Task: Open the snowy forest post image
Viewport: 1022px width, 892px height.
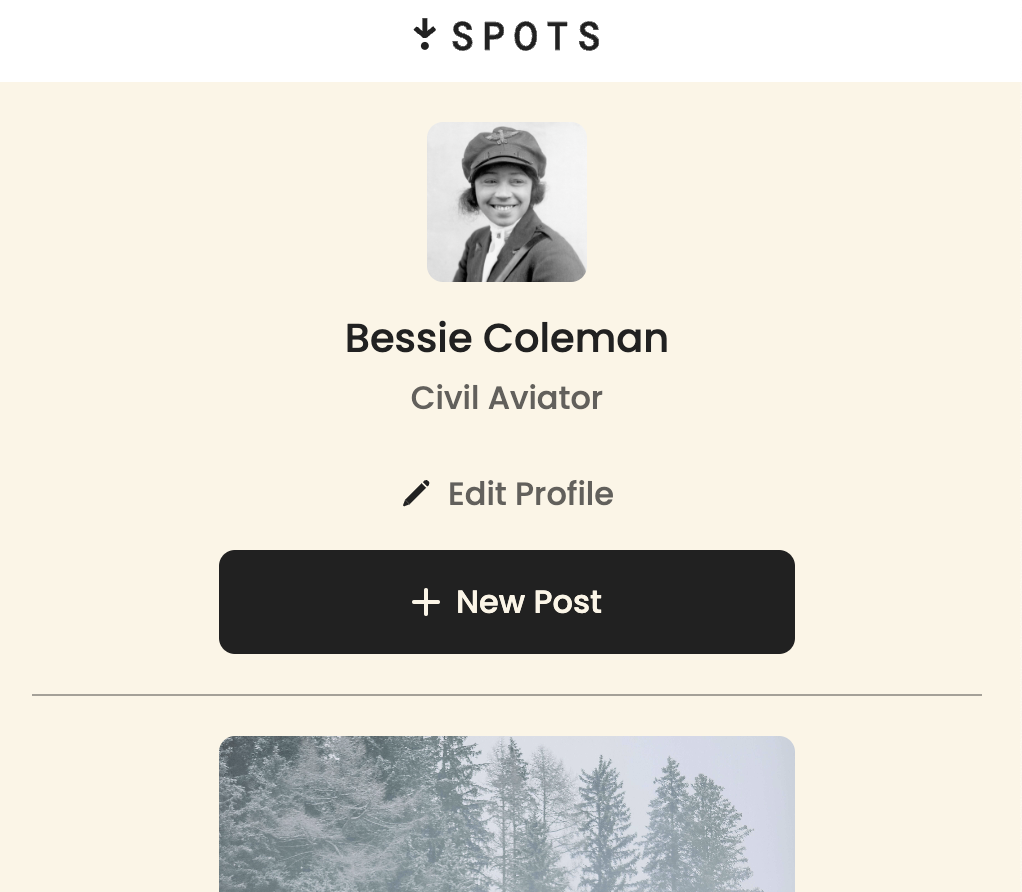Action: [506, 814]
